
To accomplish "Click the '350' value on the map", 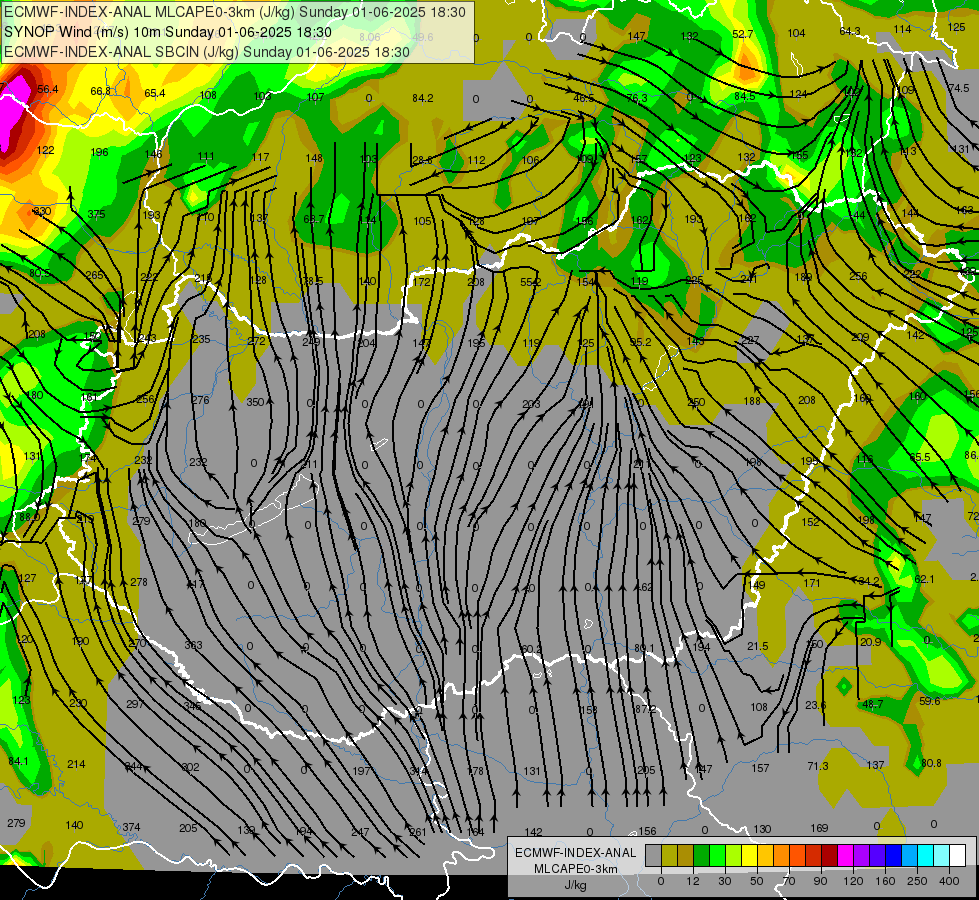I will pos(255,402).
